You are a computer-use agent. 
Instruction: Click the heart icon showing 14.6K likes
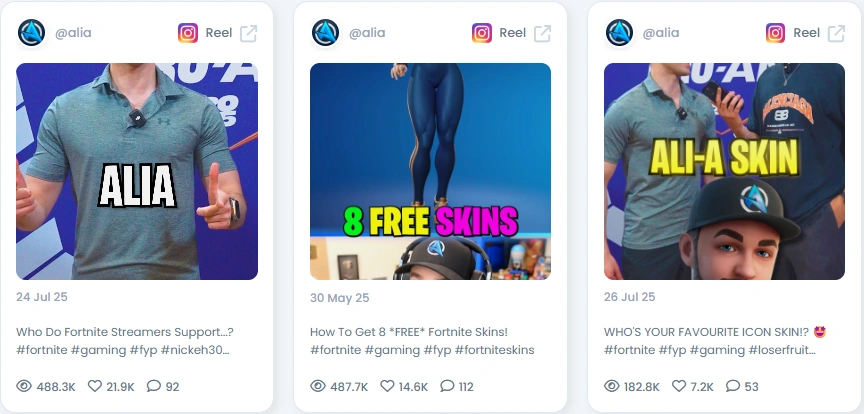pos(387,386)
